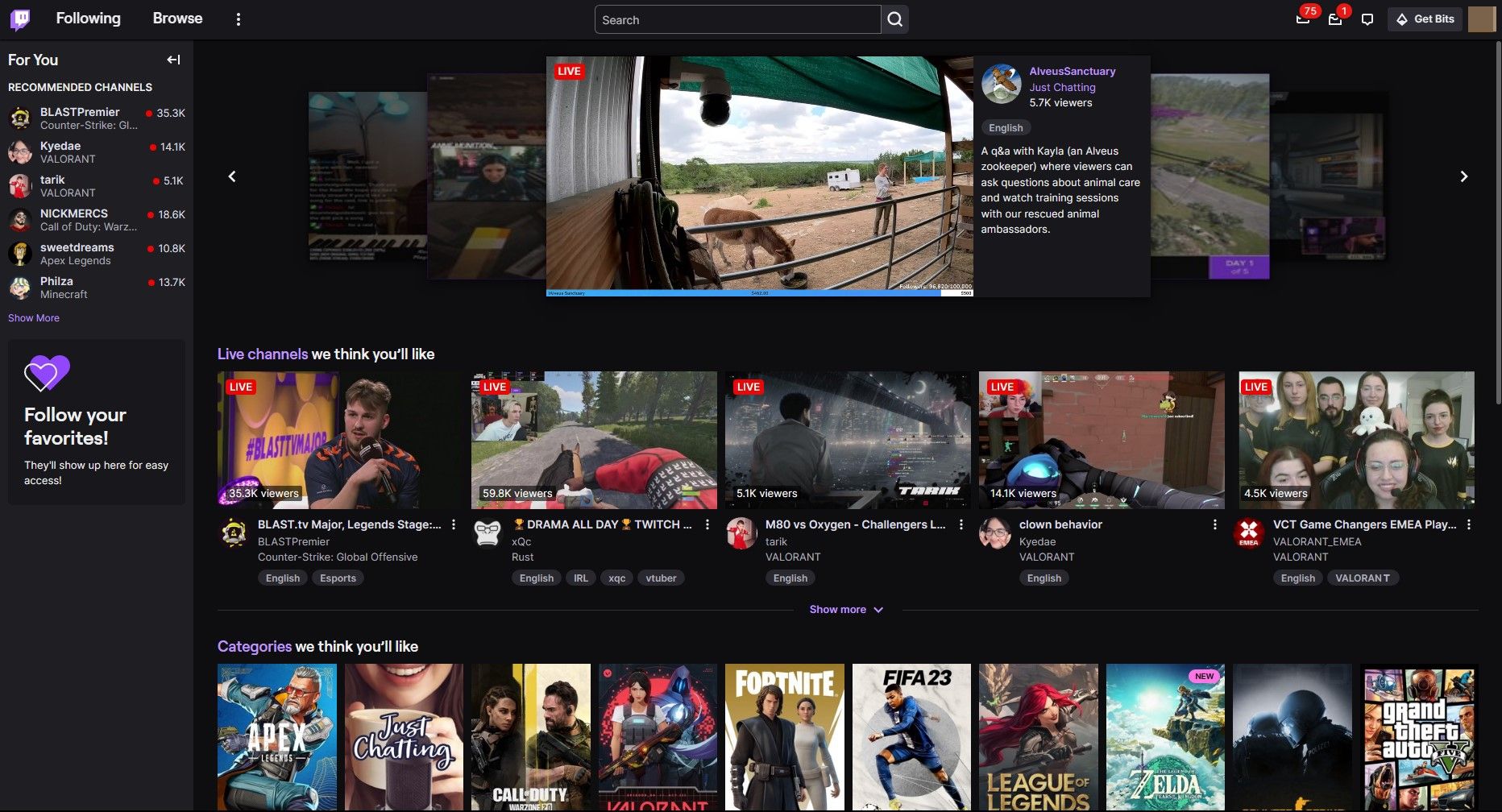Show next stream in carousel
This screenshot has height=812, width=1502.
[1463, 176]
